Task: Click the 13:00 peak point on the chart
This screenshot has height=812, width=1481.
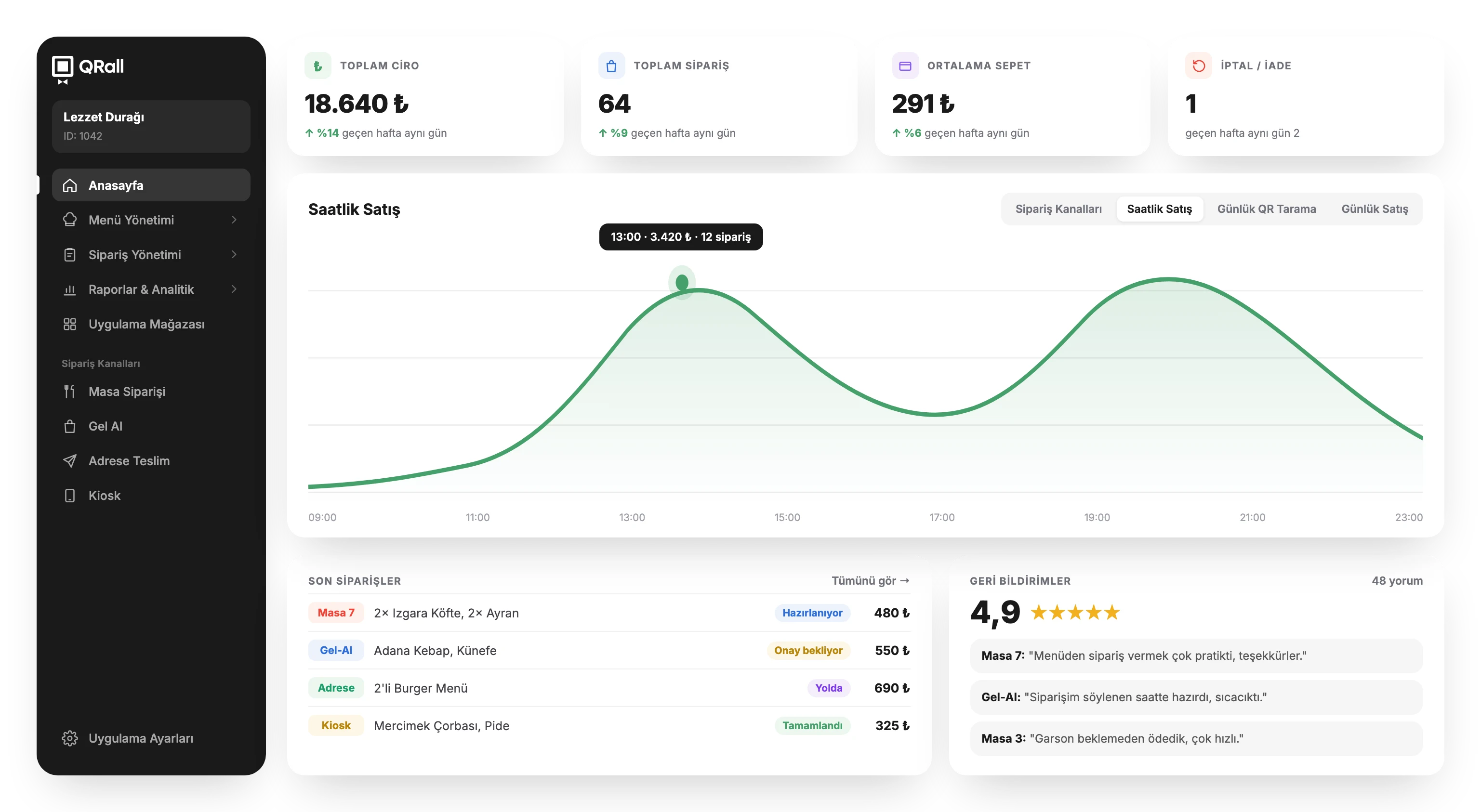Action: pyautogui.click(x=682, y=282)
